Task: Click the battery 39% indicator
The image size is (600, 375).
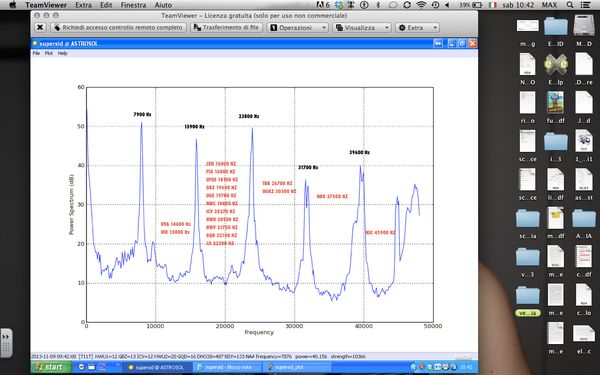Action: (x=470, y=5)
